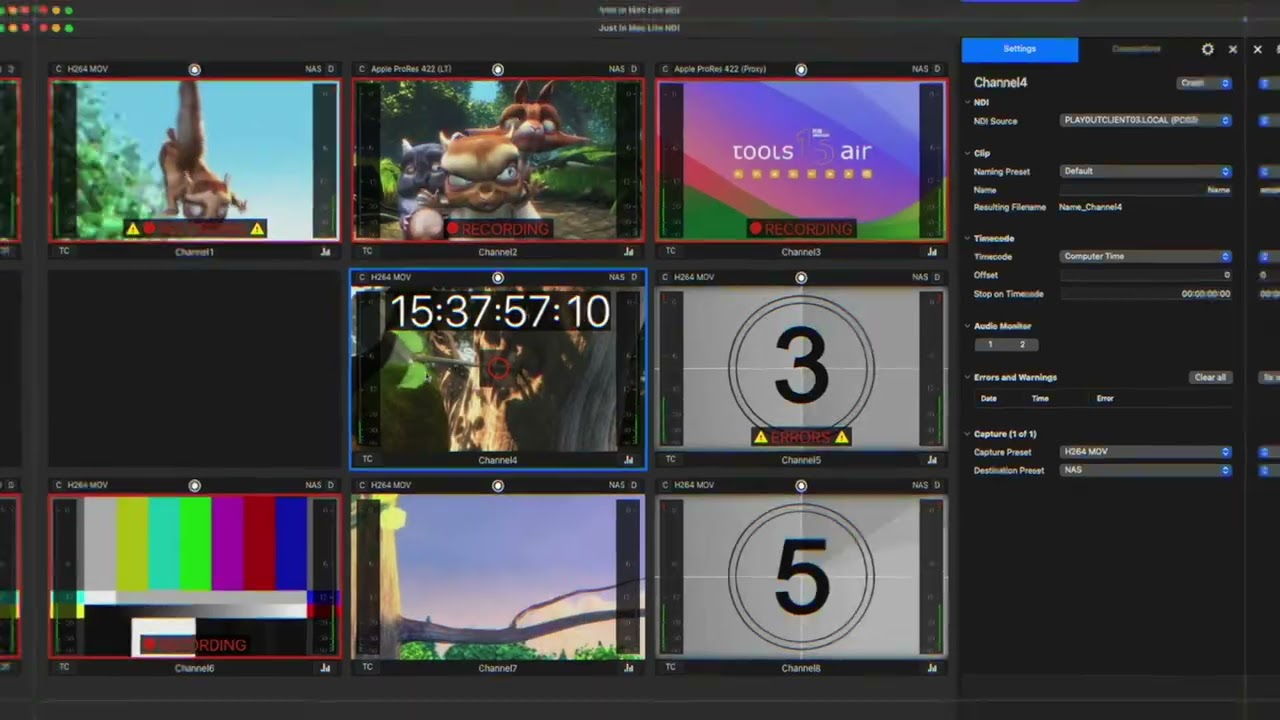Switch to the Connections tab
Viewport: 1280px width, 720px height.
(x=1136, y=49)
